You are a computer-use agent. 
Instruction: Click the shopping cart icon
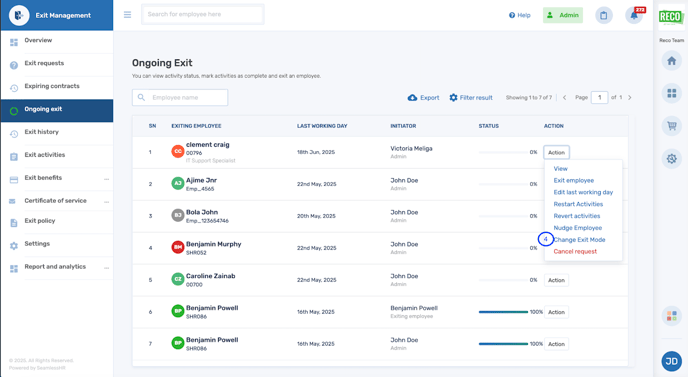coord(671,126)
